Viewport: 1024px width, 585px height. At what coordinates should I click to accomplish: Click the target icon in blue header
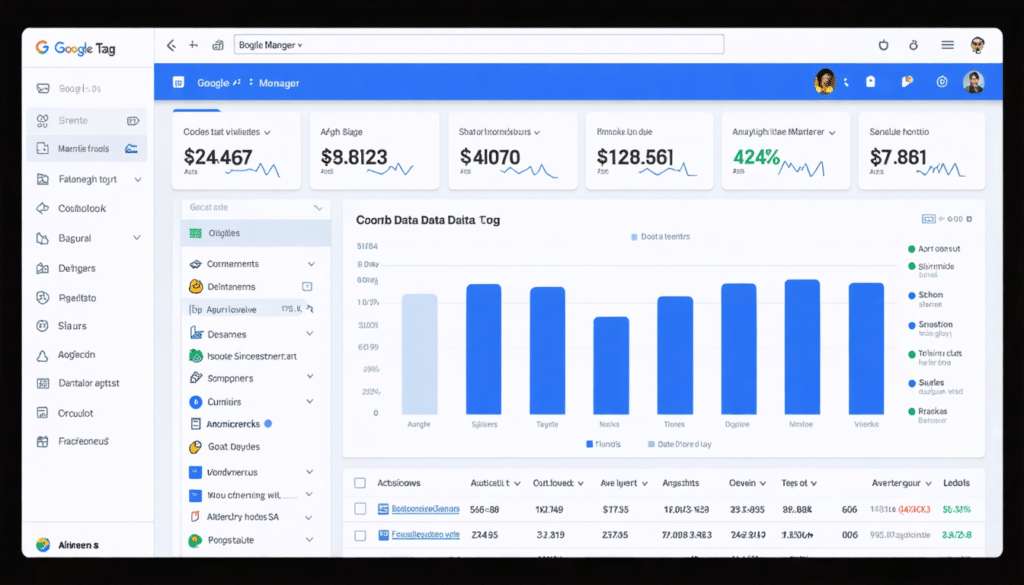942,82
